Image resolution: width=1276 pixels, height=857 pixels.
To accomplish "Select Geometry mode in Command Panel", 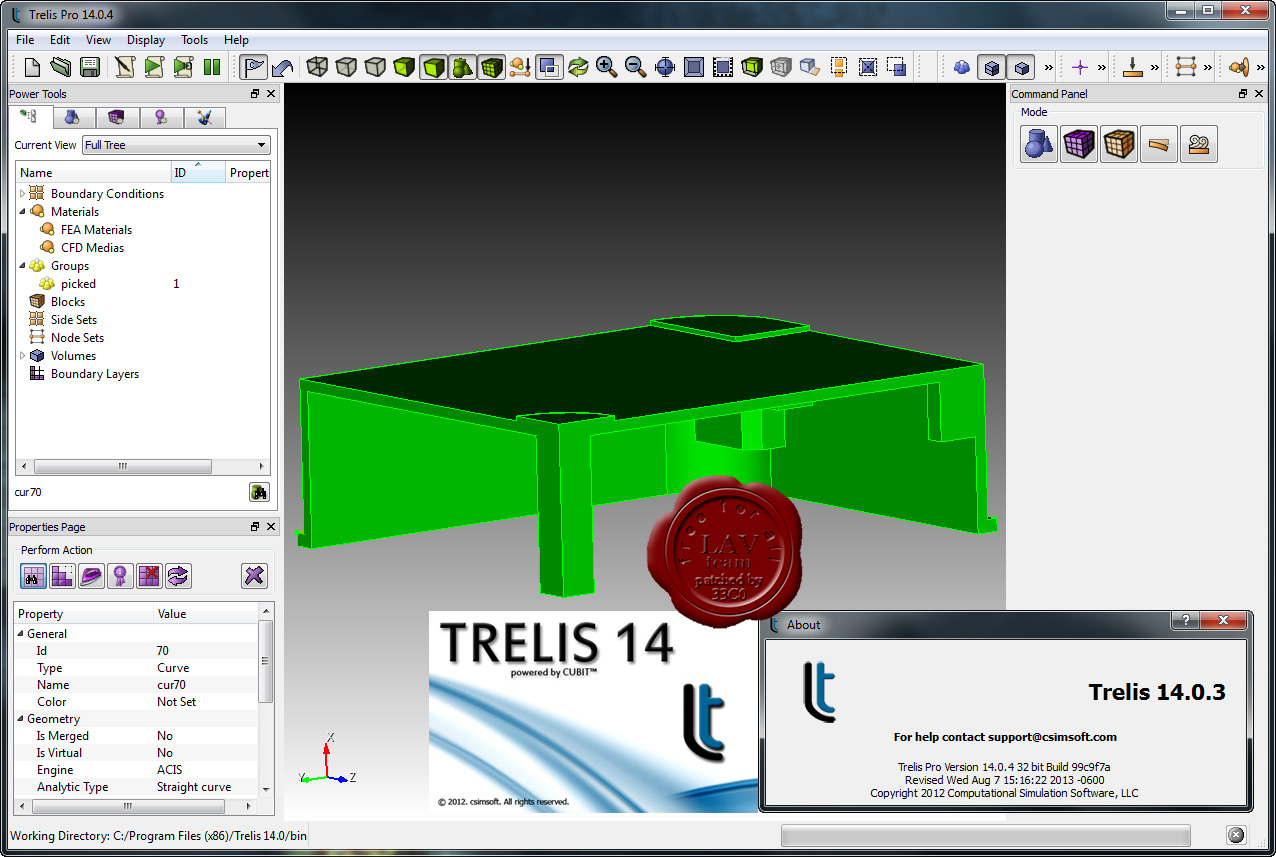I will [x=1039, y=145].
